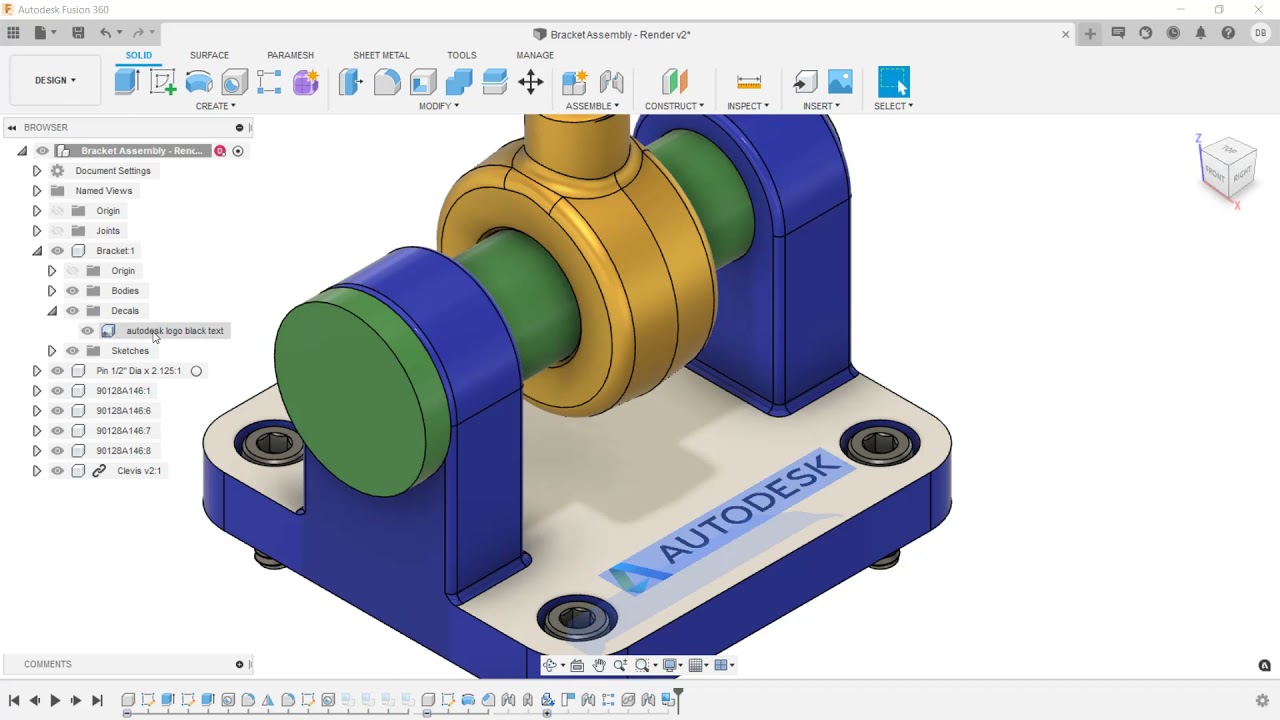Click the Construct Offset Plane icon
Image resolution: width=1280 pixels, height=720 pixels.
pos(675,82)
